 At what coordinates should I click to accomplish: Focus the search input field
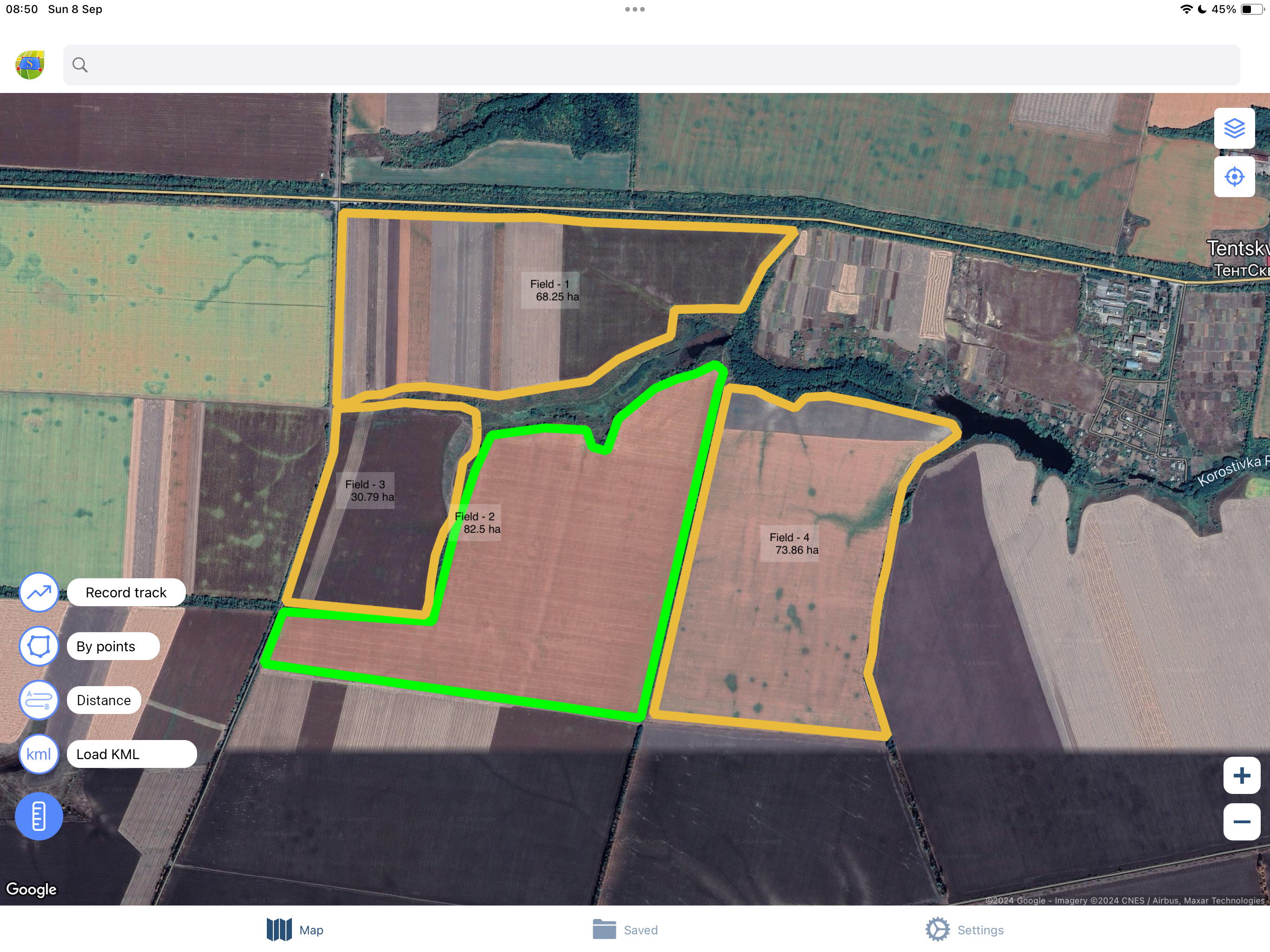651,65
